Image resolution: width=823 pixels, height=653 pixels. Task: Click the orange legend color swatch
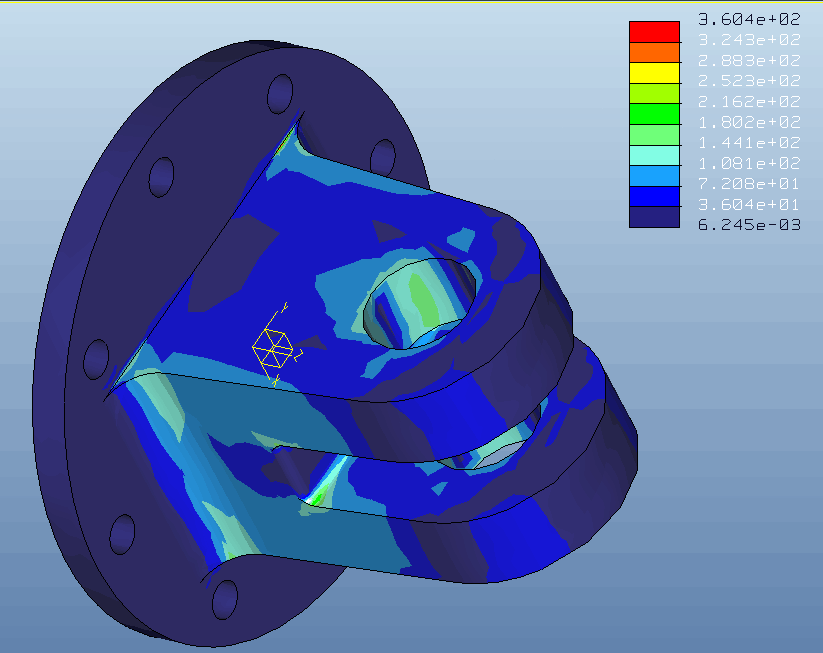click(x=655, y=52)
